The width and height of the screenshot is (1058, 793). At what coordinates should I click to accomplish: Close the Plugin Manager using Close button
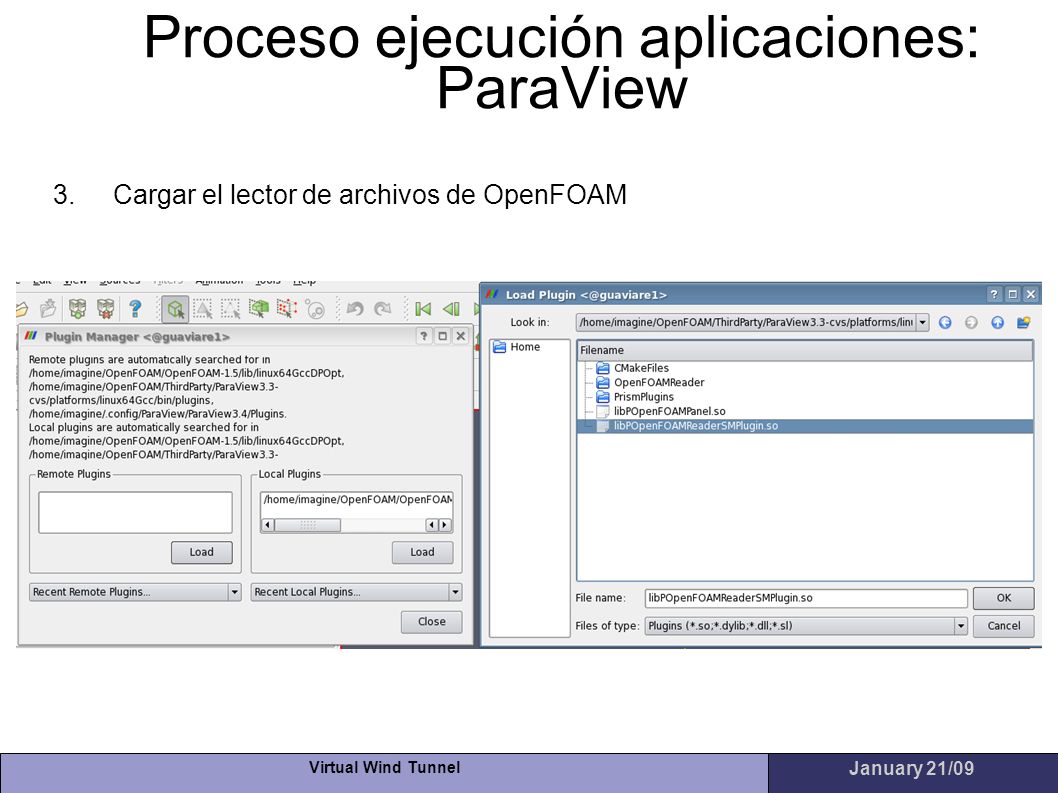coord(431,622)
